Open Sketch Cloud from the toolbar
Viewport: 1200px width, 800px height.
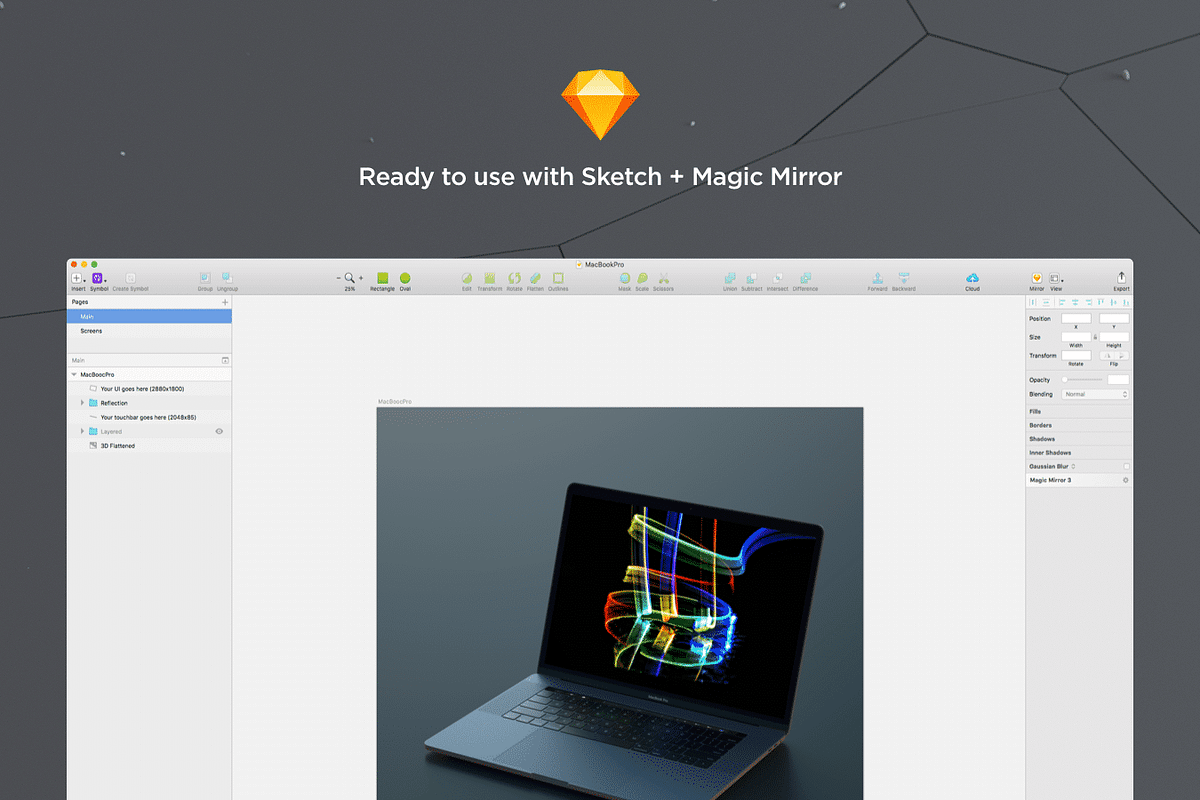coord(972,278)
